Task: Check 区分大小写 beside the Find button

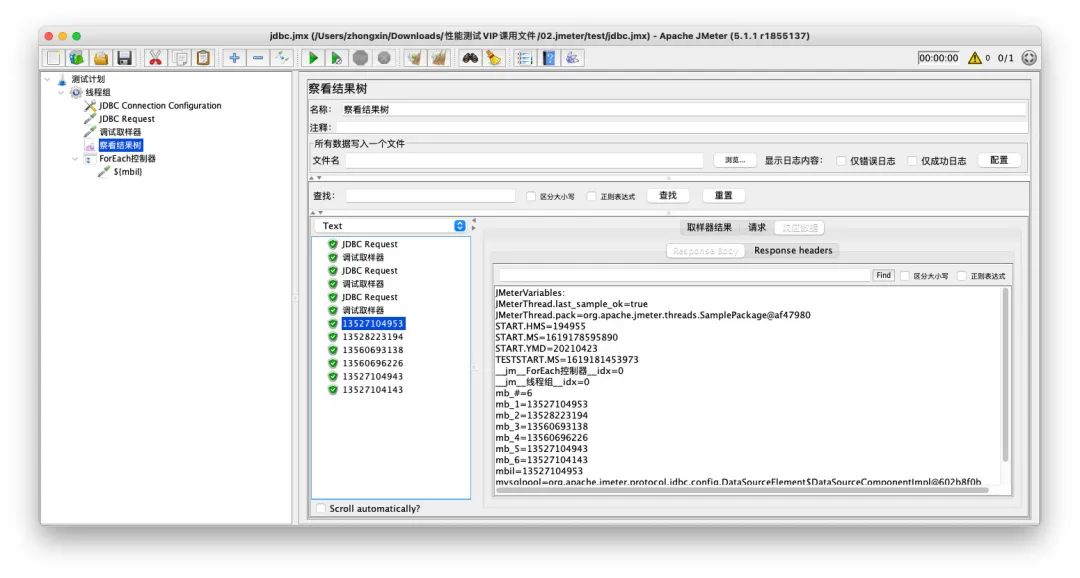Action: coord(905,276)
